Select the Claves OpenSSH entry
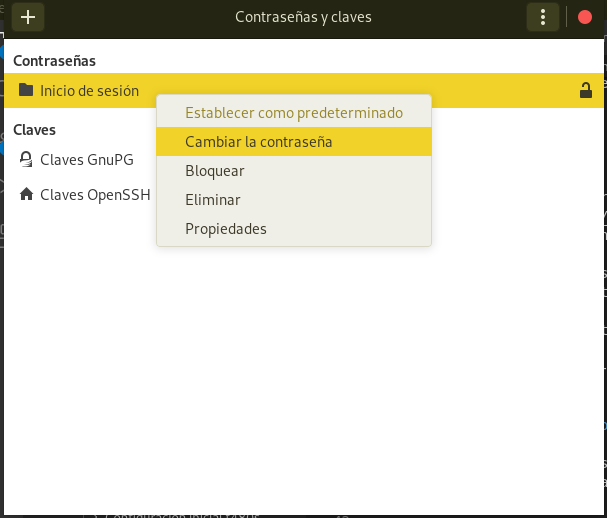The image size is (607, 518). (x=95, y=195)
